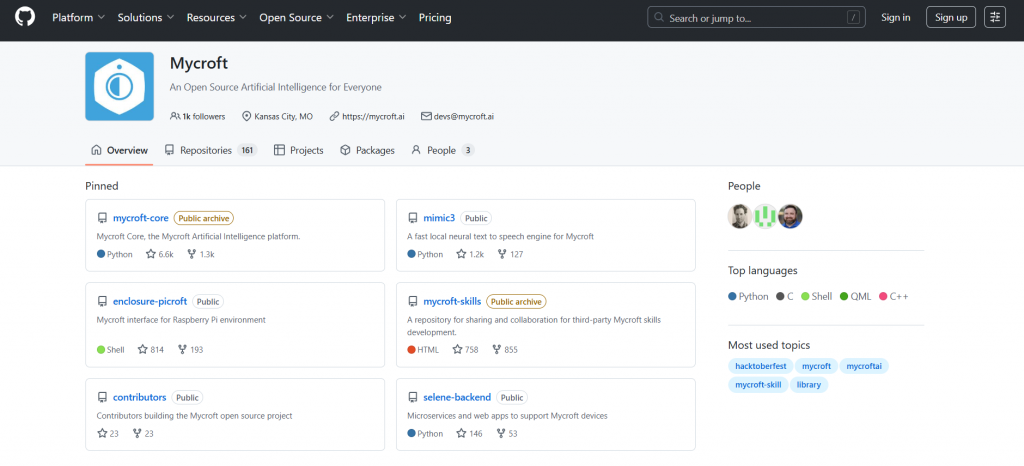Click the 193 forks on enclosure-picroft

click(x=190, y=350)
